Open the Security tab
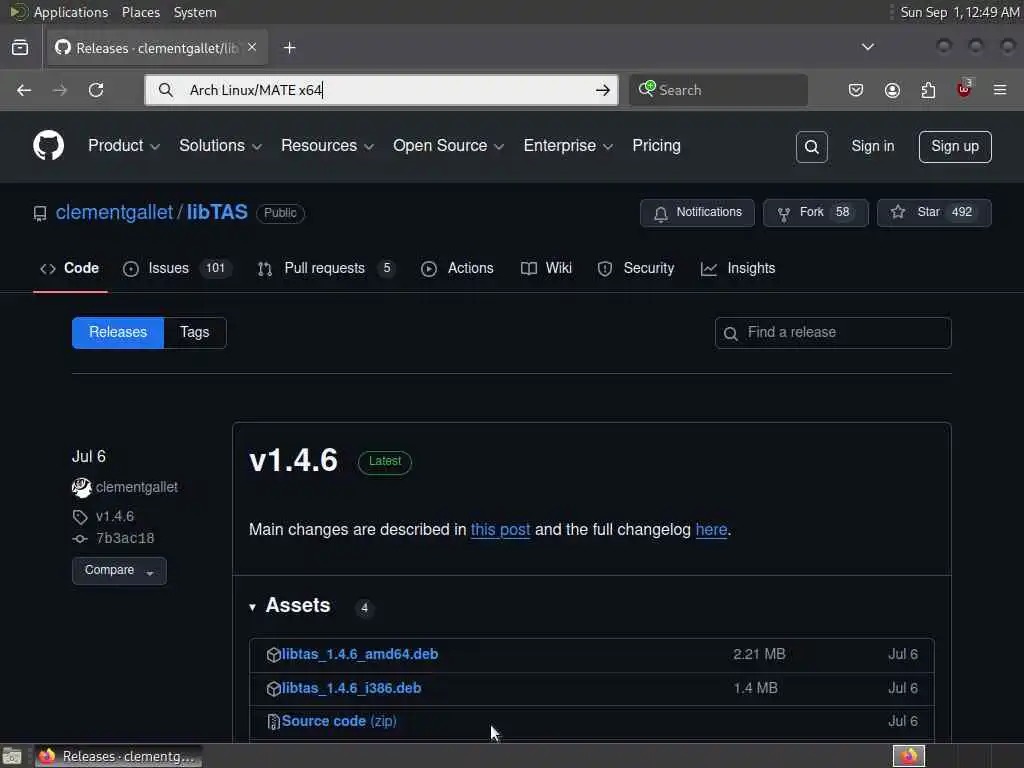This screenshot has height=768, width=1024. point(635,268)
